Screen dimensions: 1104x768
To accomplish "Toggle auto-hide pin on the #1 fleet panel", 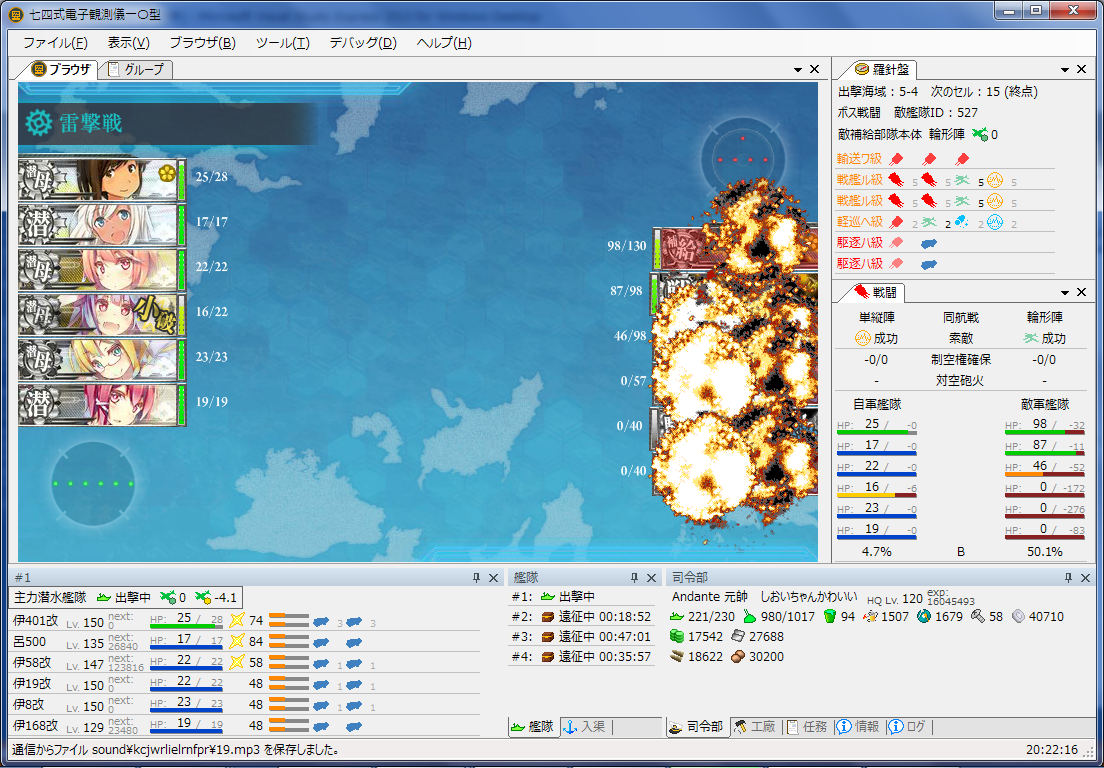I will pyautogui.click(x=477, y=577).
